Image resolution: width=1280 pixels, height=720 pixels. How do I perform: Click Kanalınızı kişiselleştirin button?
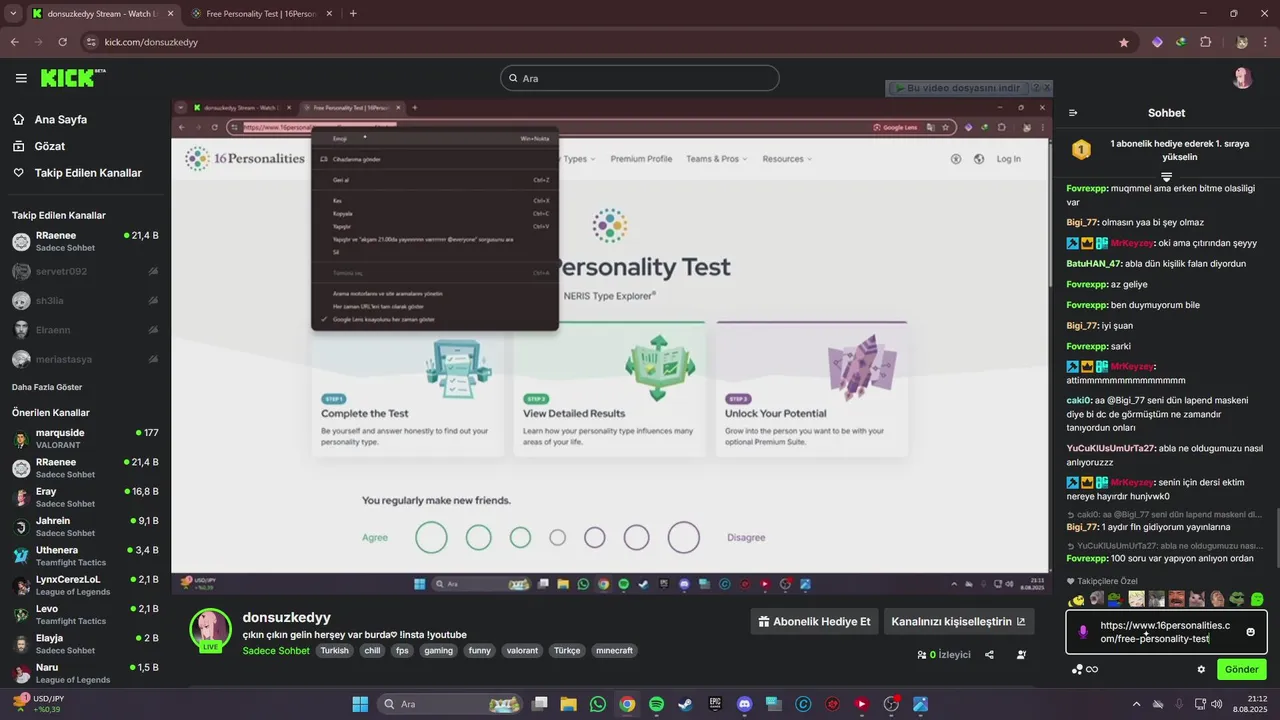pos(959,621)
